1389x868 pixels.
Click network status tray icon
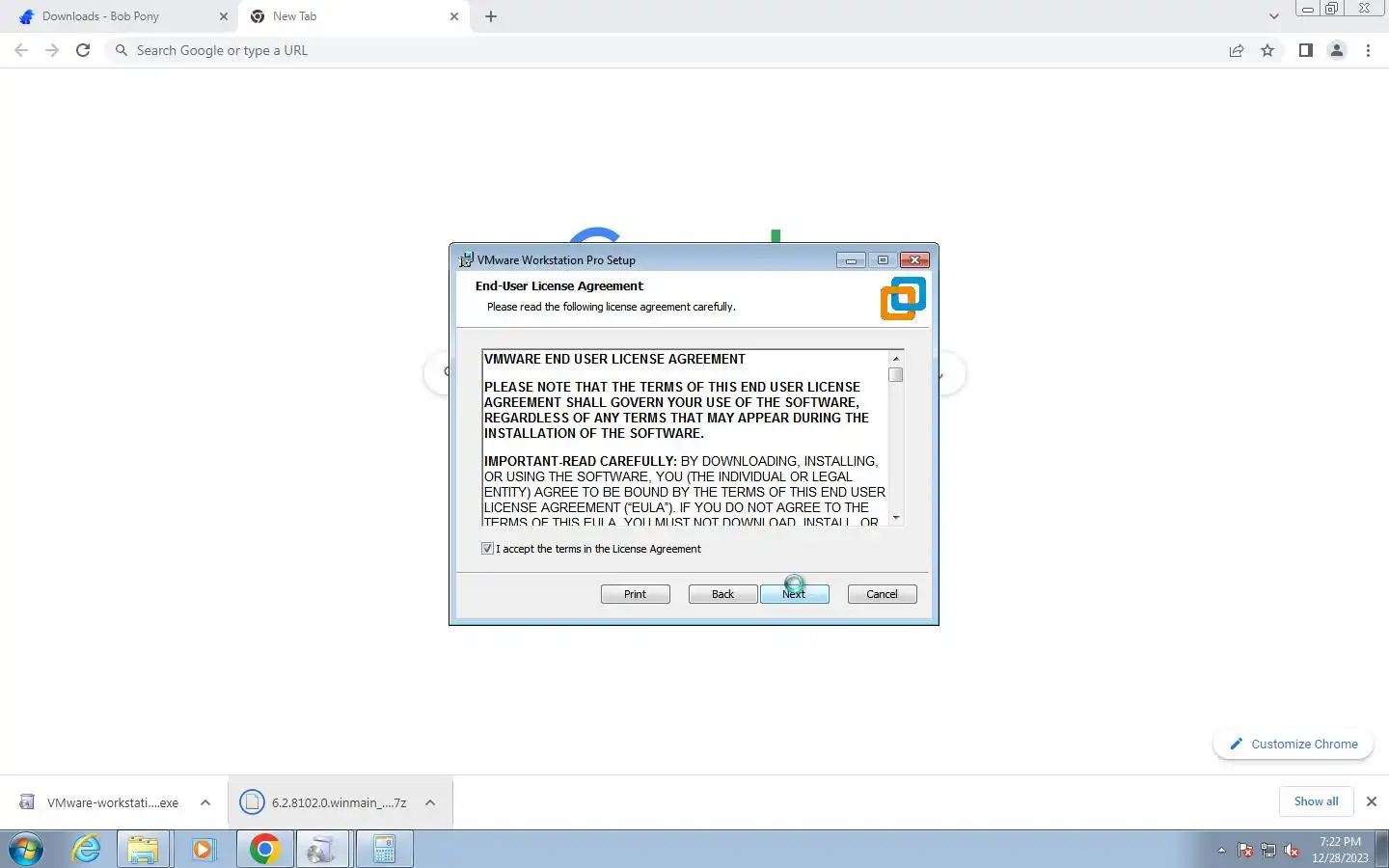(x=1268, y=850)
